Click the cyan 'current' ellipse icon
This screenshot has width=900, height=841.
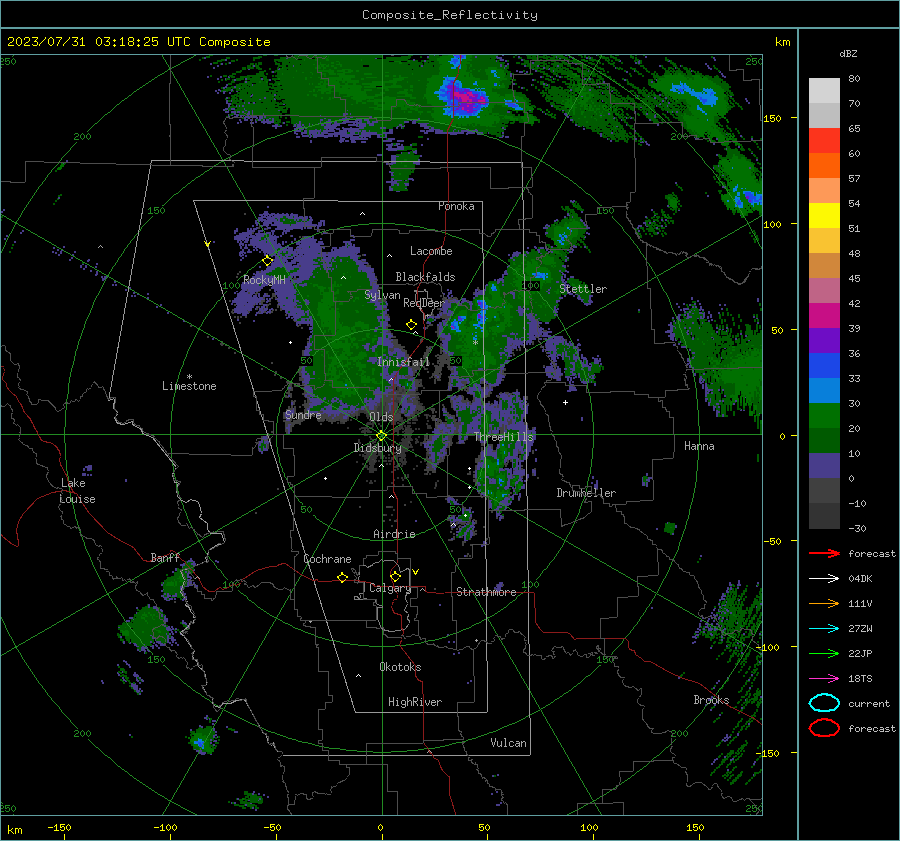coord(824,703)
